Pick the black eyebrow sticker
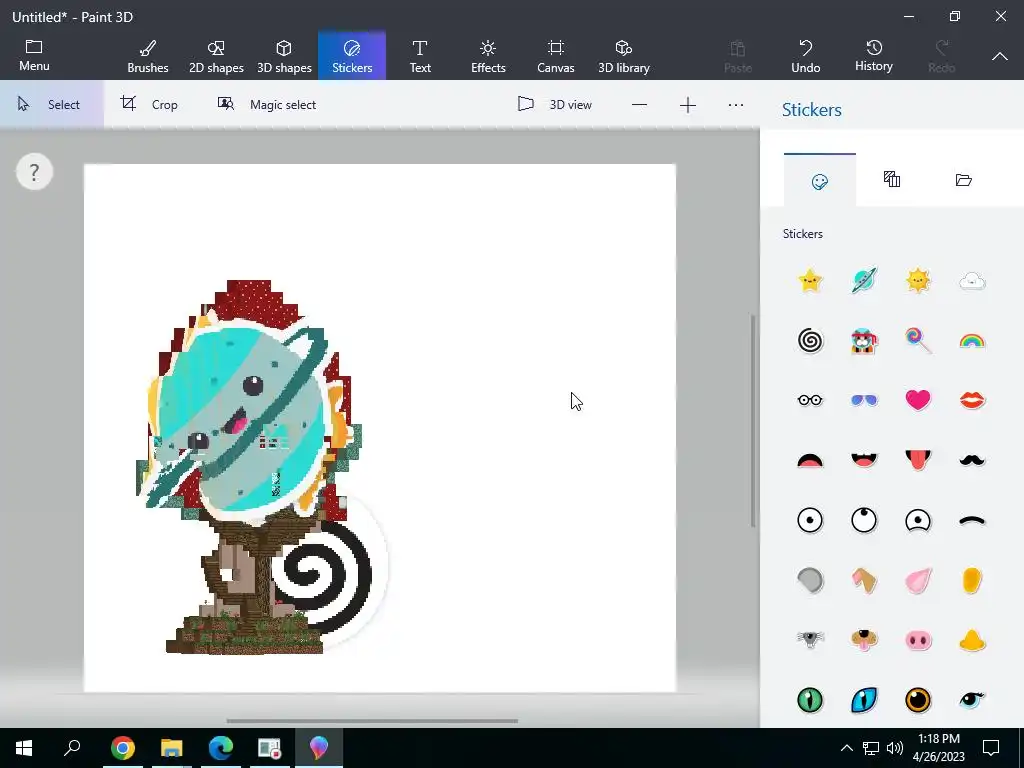Screen dimensions: 1024x768 click(x=972, y=520)
